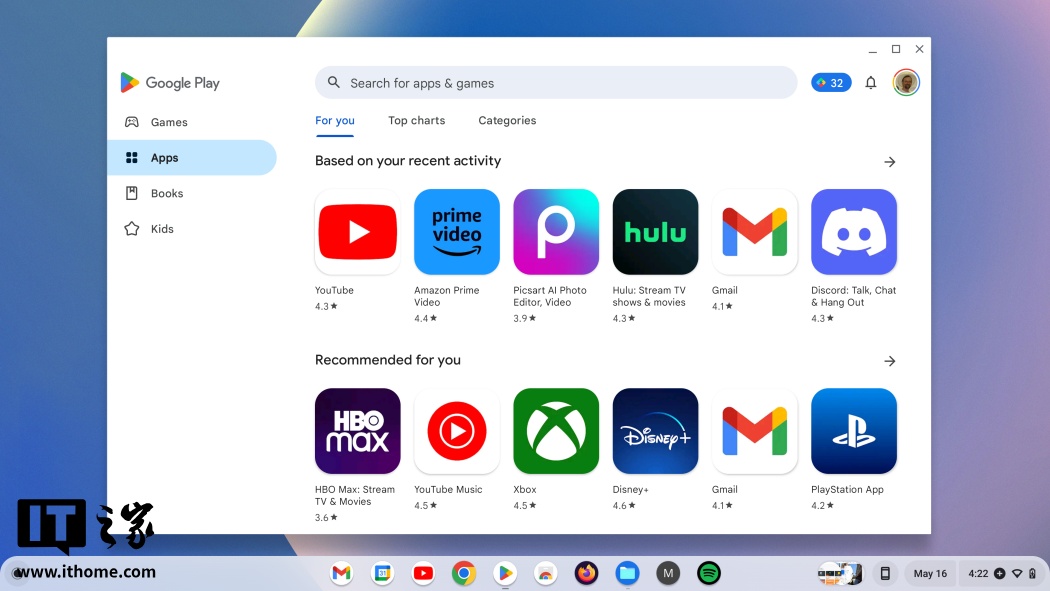Open Gmail from the shelf
Screen dimensions: 1050x591
(342, 573)
